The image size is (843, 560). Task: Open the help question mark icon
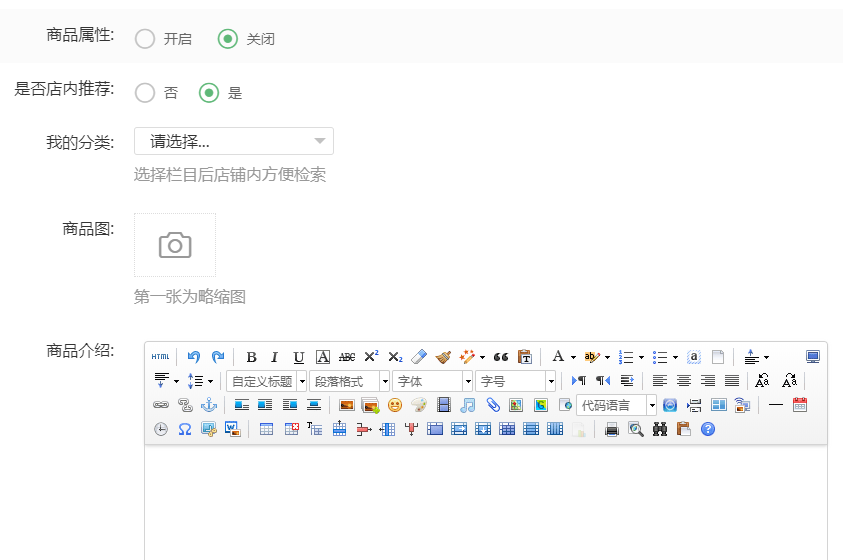click(x=708, y=429)
